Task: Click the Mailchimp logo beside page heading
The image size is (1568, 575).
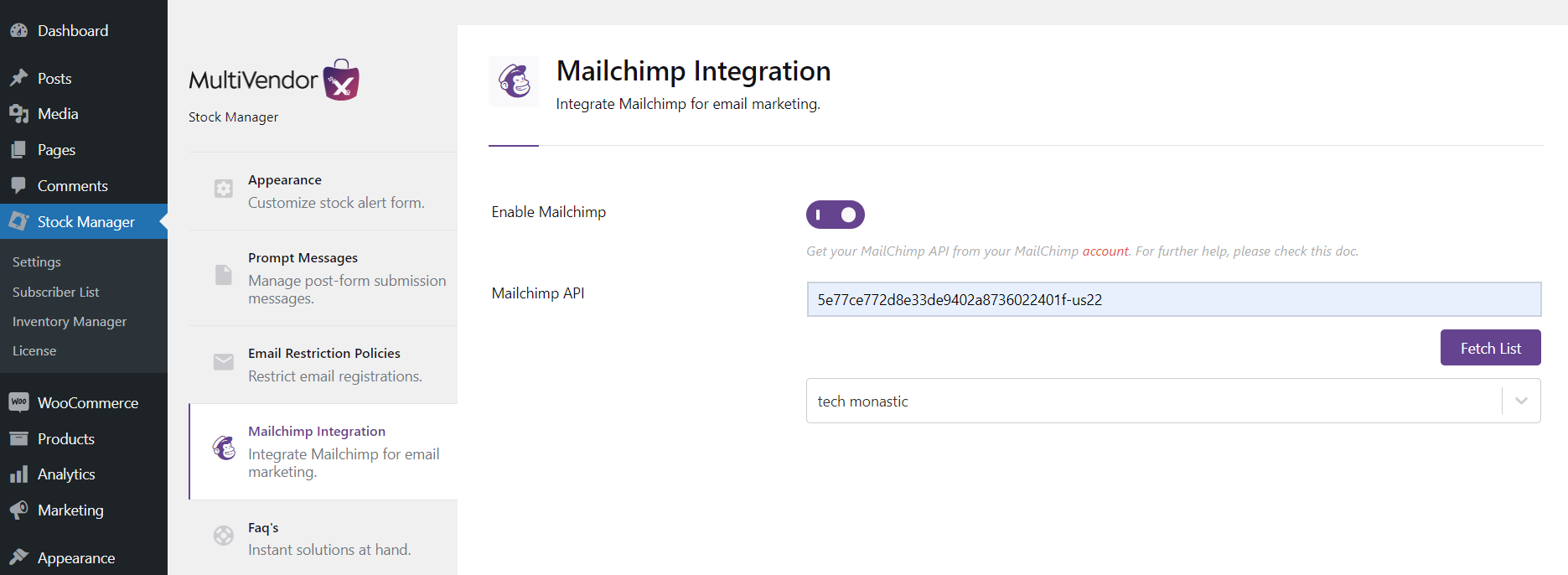Action: (514, 81)
